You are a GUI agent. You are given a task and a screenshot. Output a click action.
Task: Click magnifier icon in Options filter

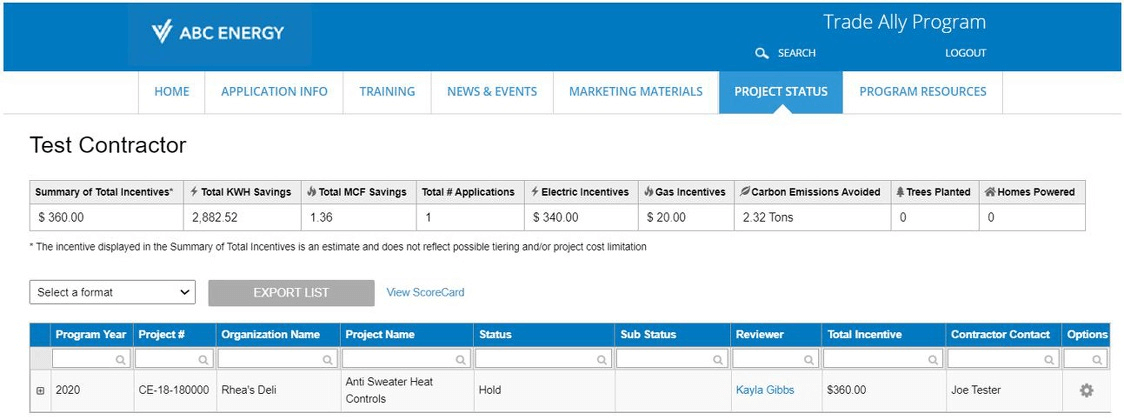point(1097,359)
